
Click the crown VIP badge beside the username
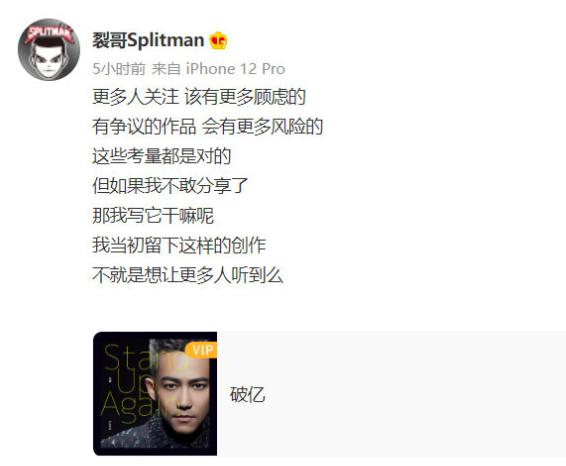click(x=218, y=40)
